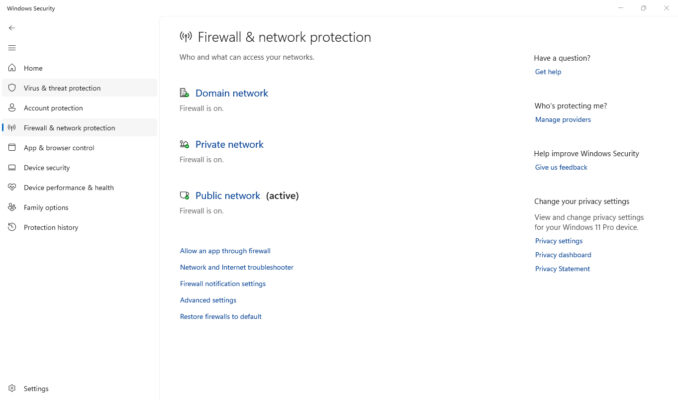Select the App & browser control icon
This screenshot has height=400, width=678.
(12, 148)
